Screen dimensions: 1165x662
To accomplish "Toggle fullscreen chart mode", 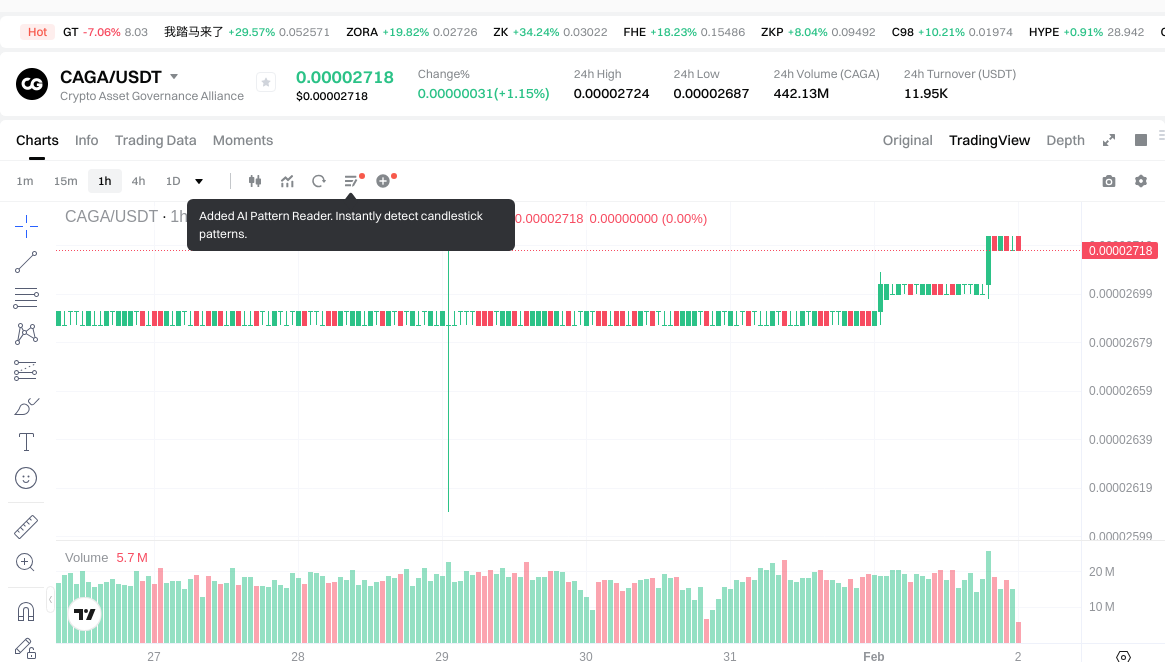I will (x=1108, y=140).
